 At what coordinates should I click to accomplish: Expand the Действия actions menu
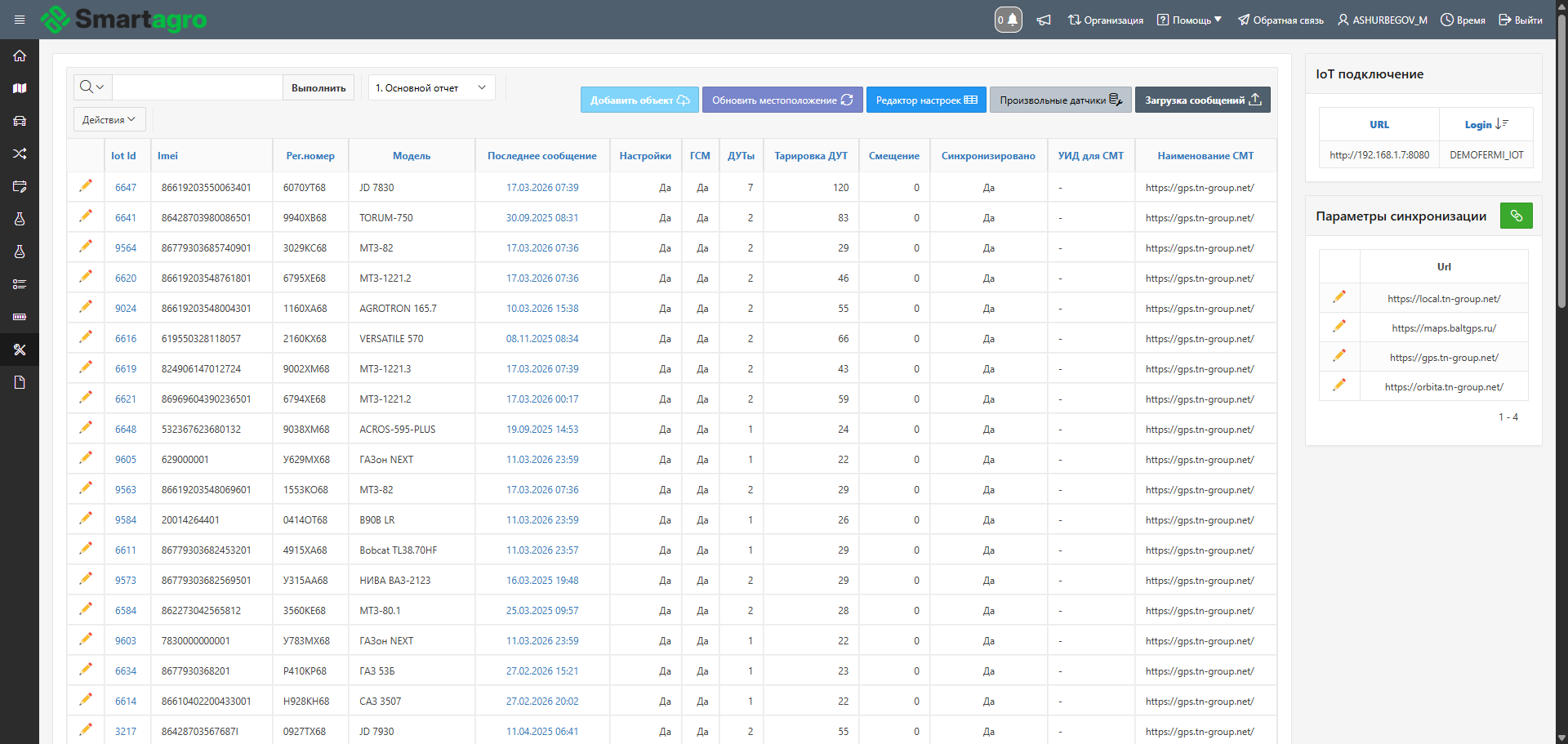point(109,119)
